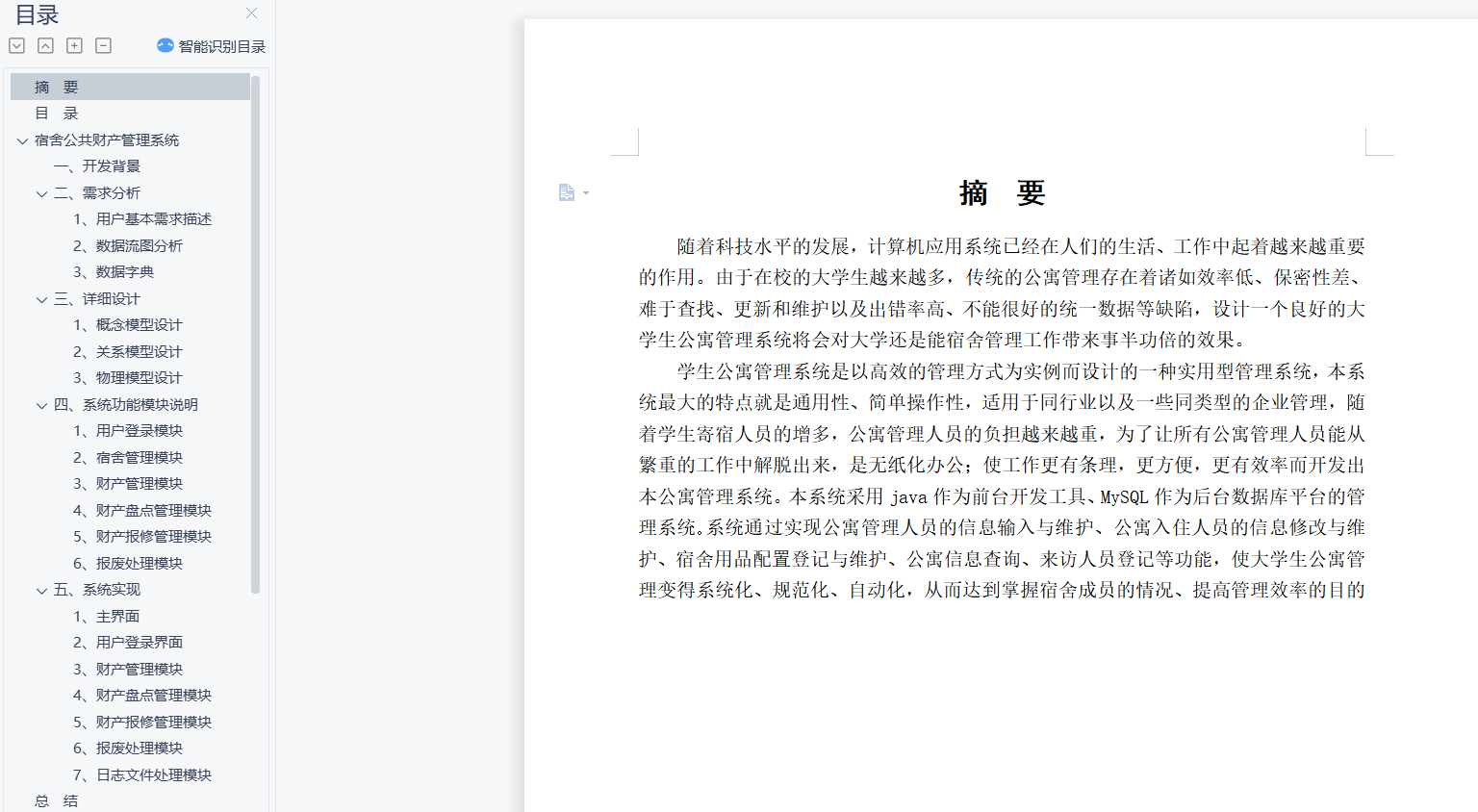Click the collapse-all (up chevron) outline icon
Viewport: 1478px width, 812px height.
click(45, 45)
